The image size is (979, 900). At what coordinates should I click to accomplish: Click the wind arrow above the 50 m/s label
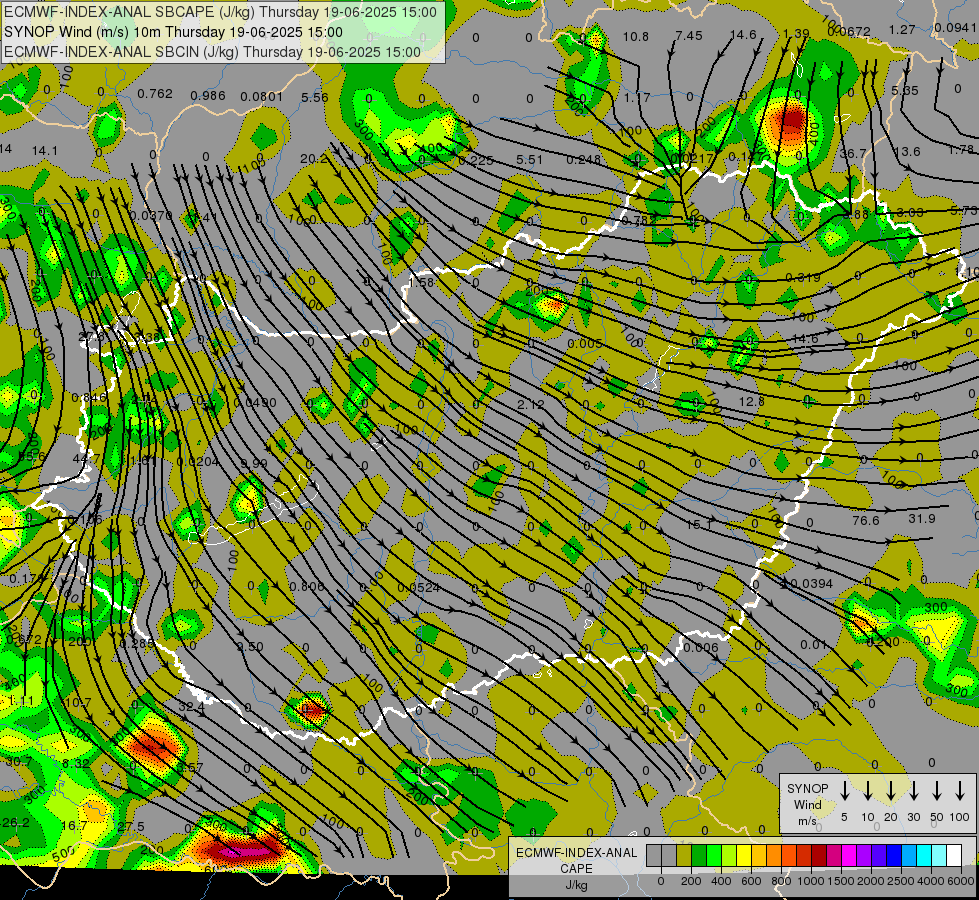(x=937, y=791)
